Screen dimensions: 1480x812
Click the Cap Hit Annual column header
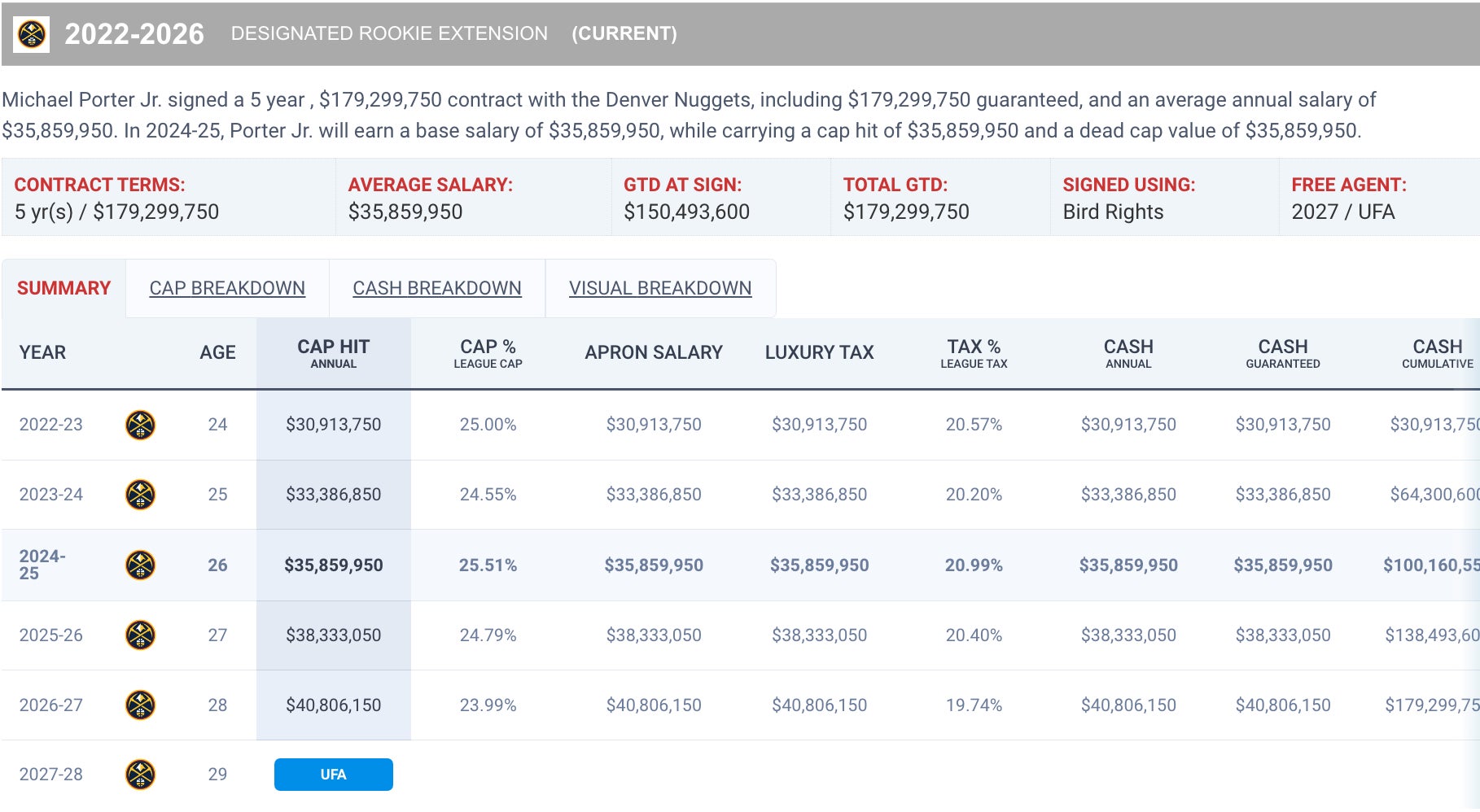[333, 353]
